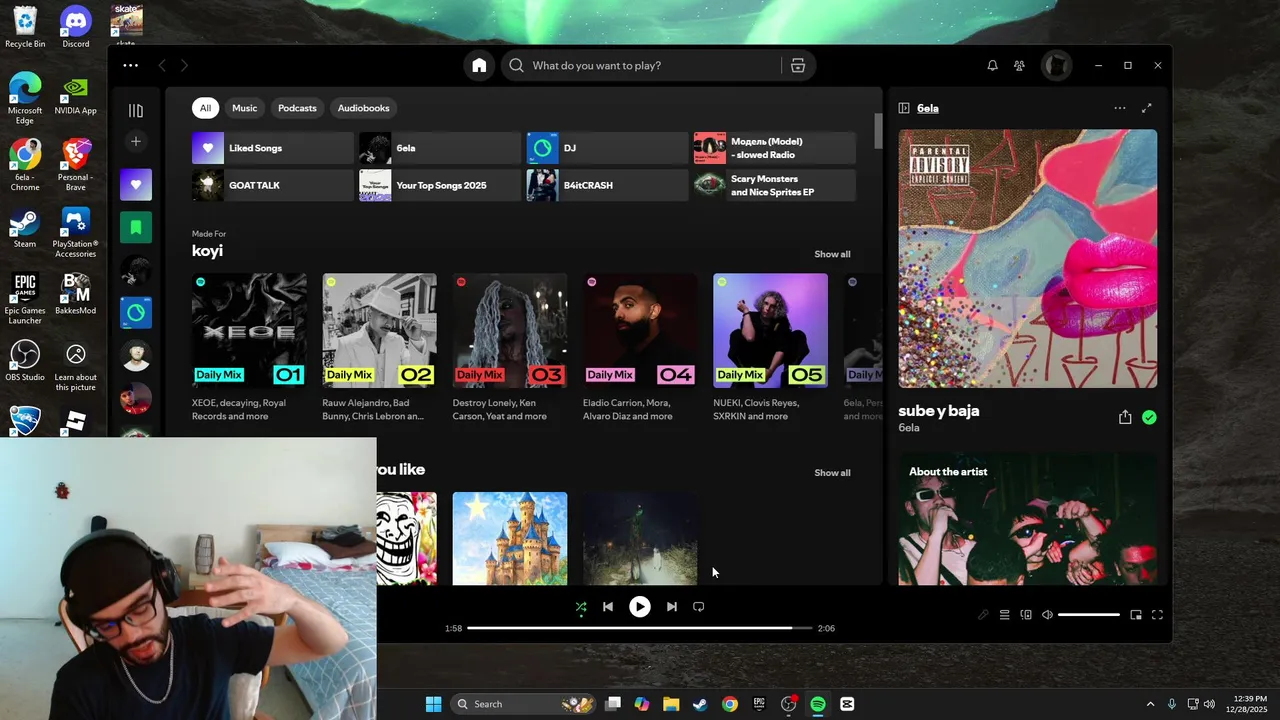
Task: Open the dark forest artwork card
Action: [640, 538]
